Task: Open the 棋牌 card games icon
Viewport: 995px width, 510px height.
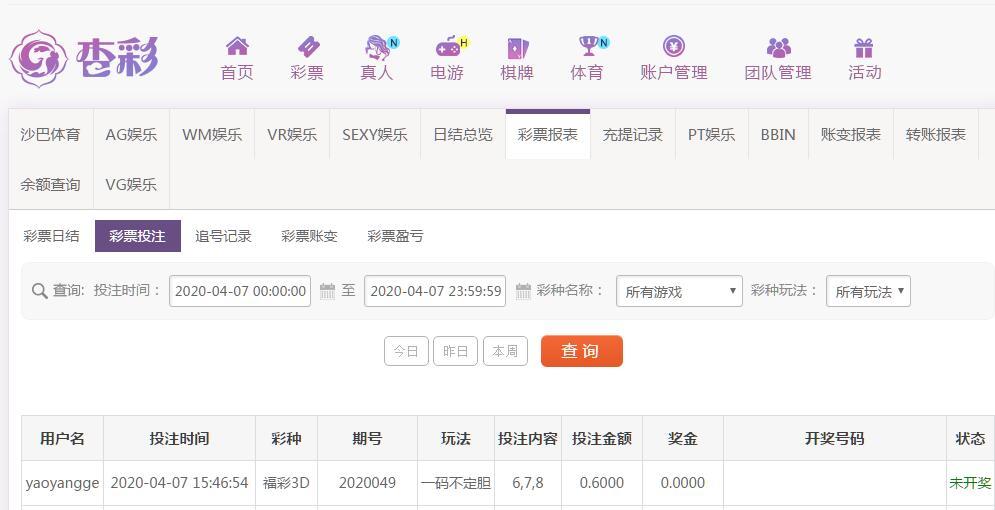Action: point(517,48)
